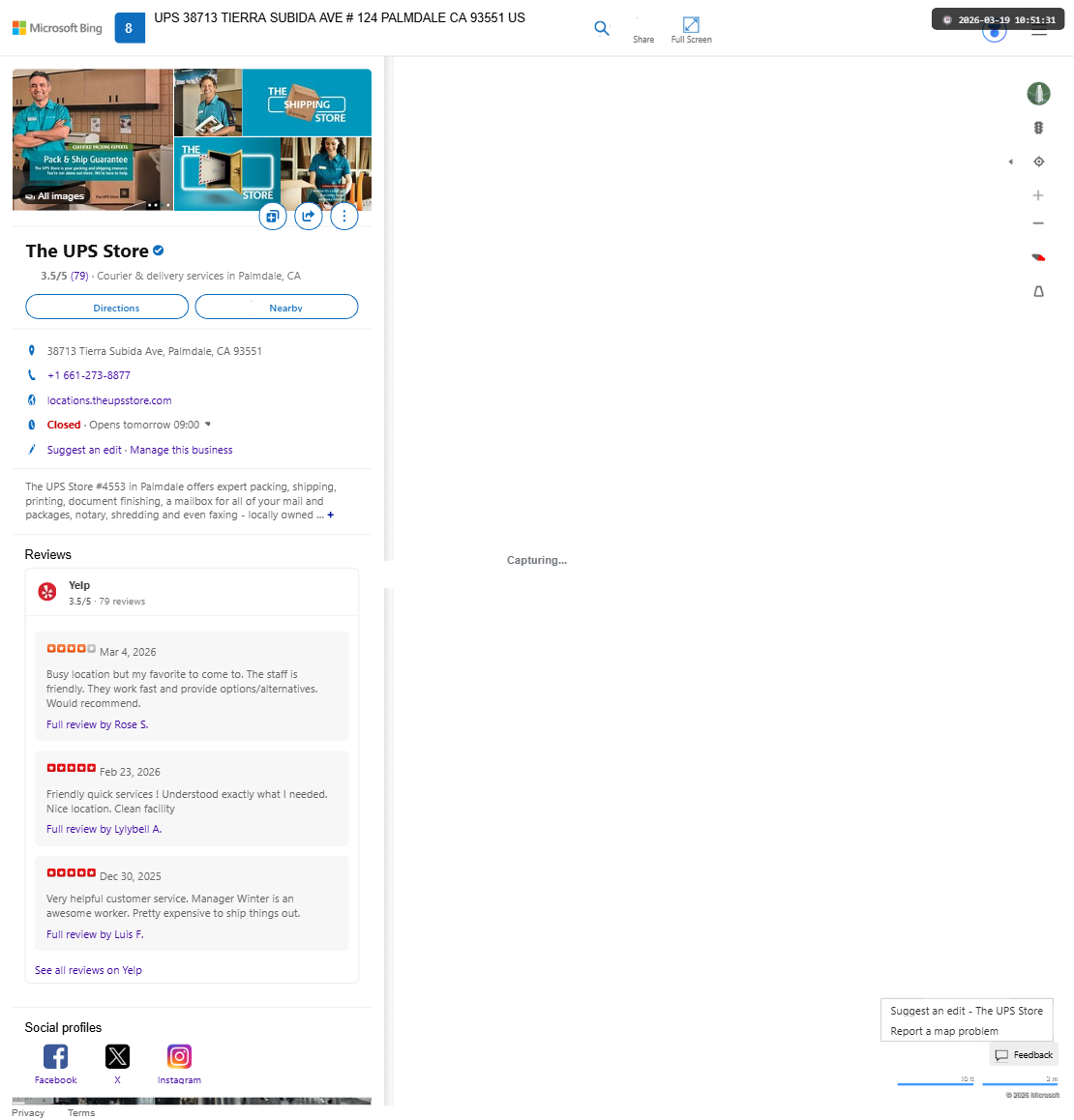Click Suggest an edit link in listing
Viewport: 1074px width, 1120px height.
coord(84,450)
